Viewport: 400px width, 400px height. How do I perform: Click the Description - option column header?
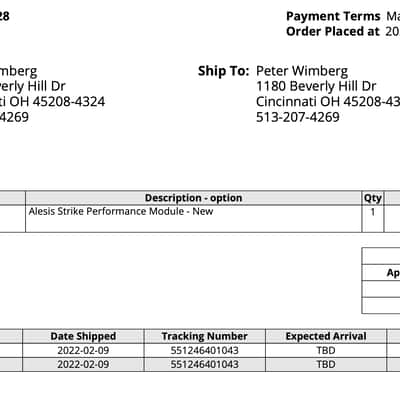[193, 198]
